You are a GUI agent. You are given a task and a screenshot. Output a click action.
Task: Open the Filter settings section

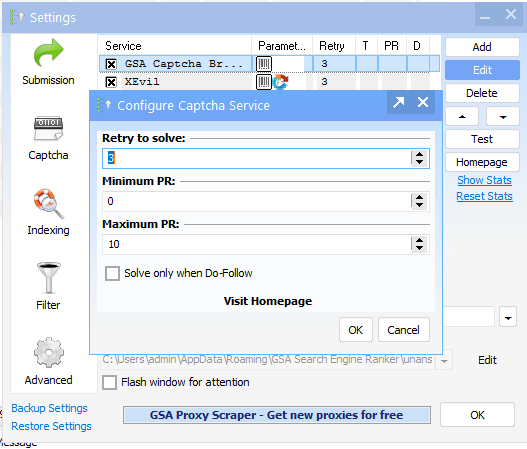pyautogui.click(x=48, y=286)
